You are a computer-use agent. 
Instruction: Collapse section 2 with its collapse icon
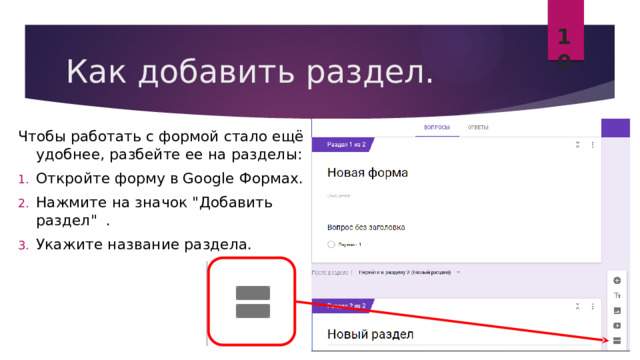pos(578,306)
